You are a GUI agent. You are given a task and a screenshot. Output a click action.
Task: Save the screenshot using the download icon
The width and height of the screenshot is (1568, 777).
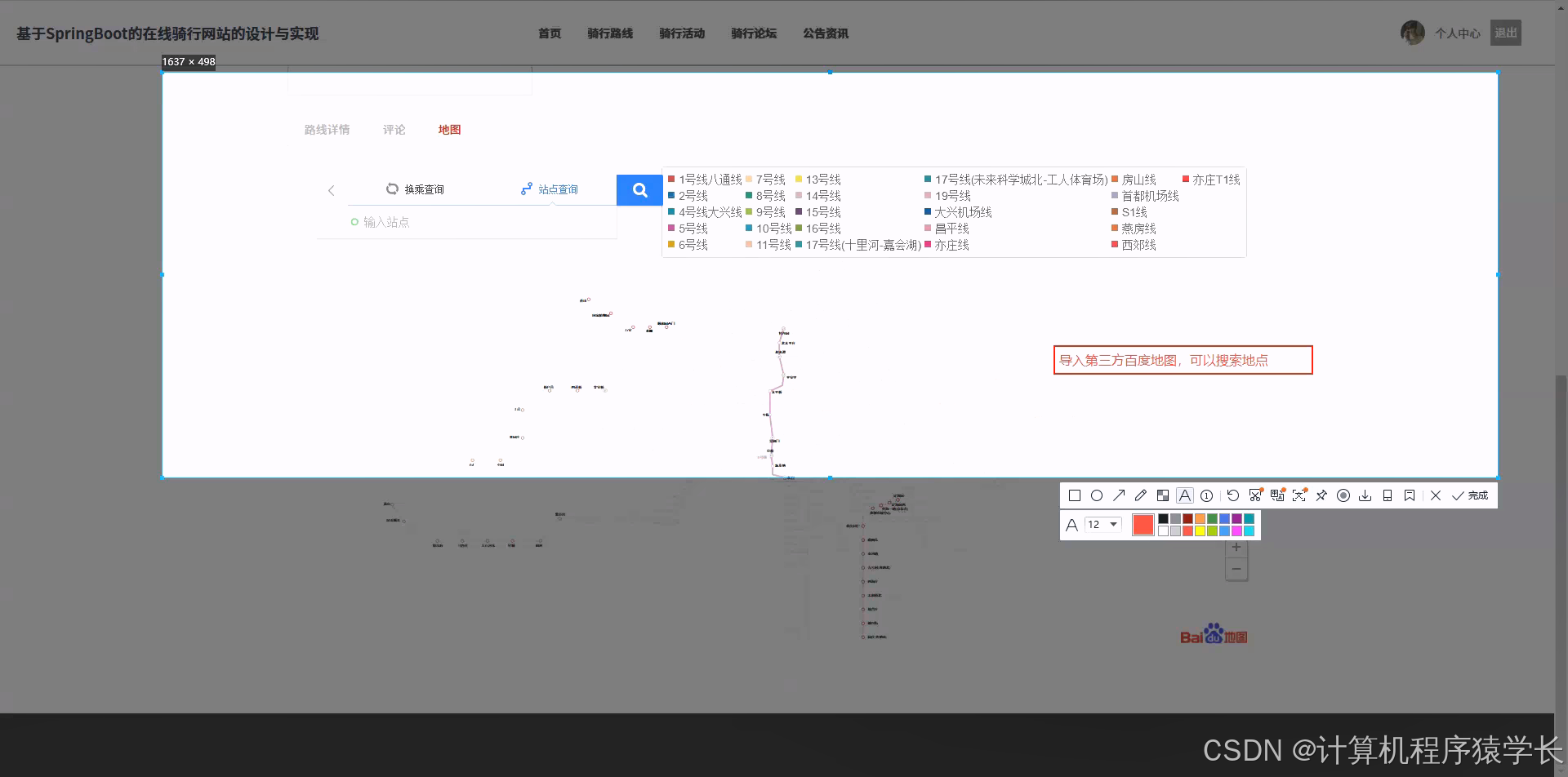pyautogui.click(x=1365, y=495)
